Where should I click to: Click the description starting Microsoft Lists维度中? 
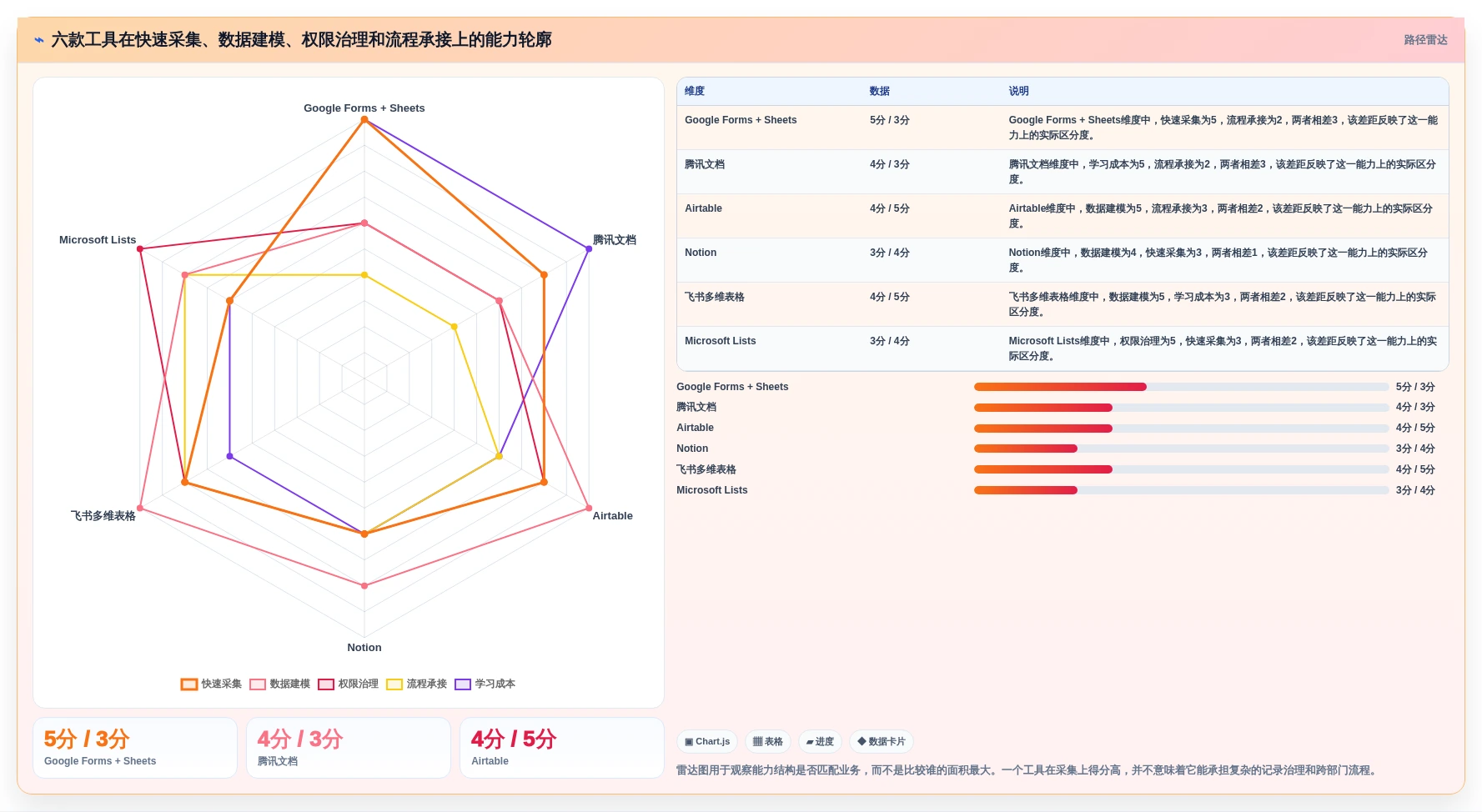(x=1223, y=348)
